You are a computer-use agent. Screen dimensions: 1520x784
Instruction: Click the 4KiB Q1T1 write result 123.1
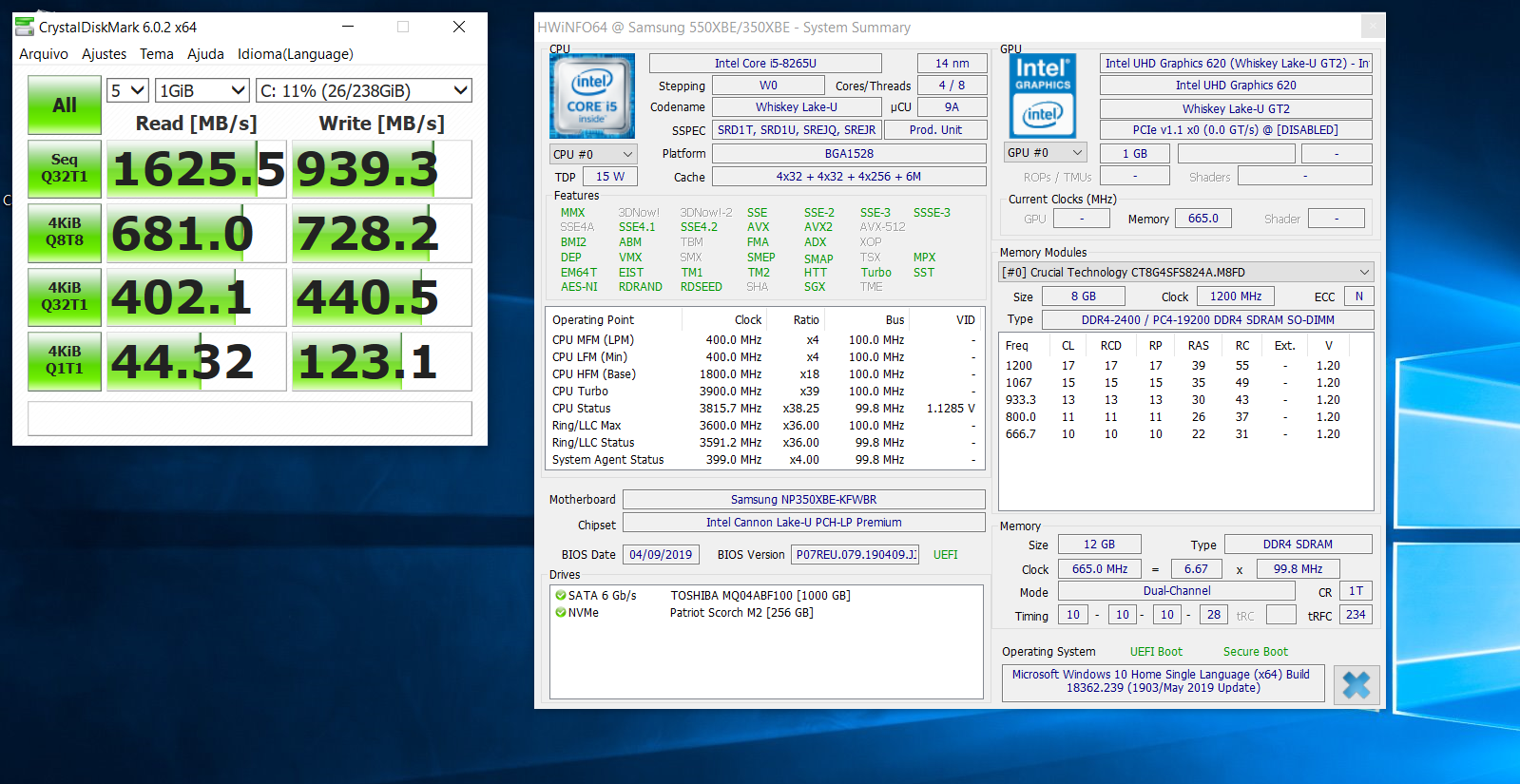point(382,361)
